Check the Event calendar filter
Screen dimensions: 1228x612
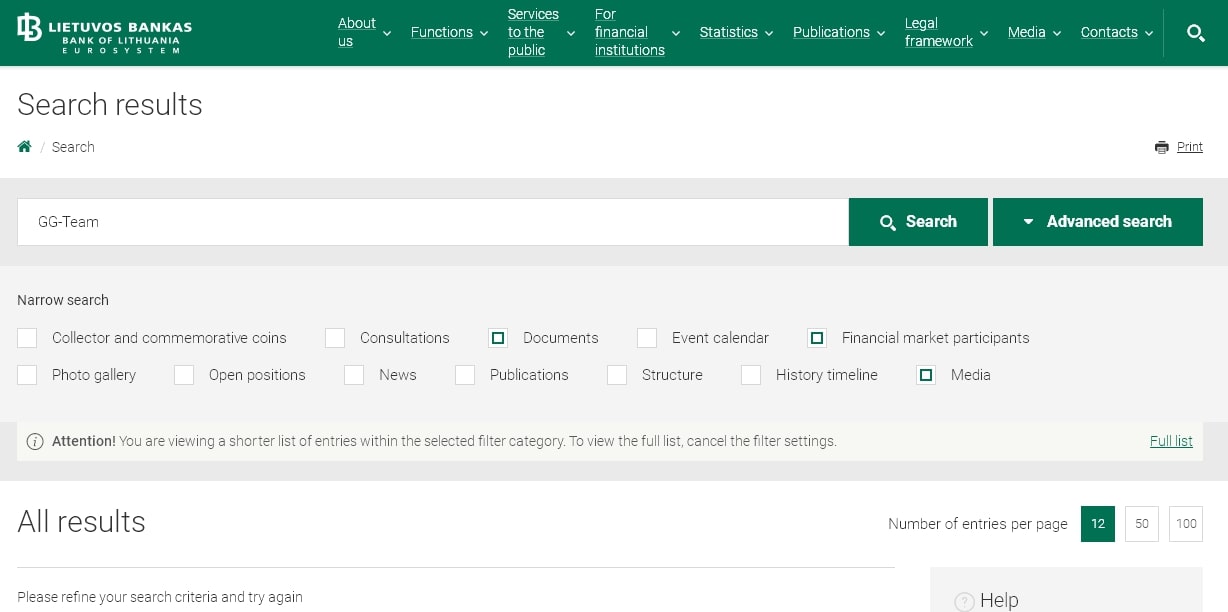[x=647, y=338]
